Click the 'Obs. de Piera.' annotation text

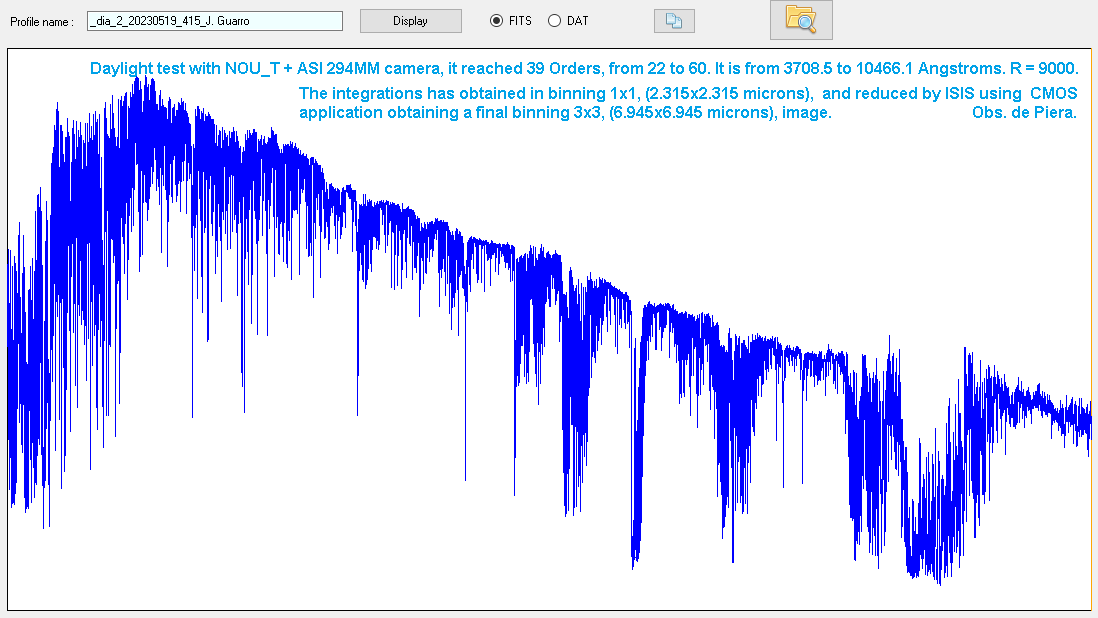tap(1024, 113)
